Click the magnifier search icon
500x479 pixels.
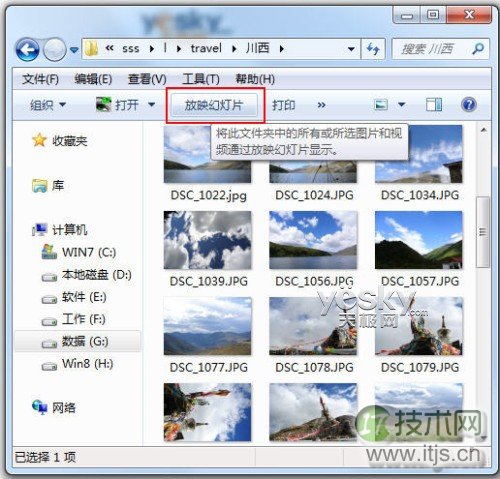pyautogui.click(x=478, y=49)
